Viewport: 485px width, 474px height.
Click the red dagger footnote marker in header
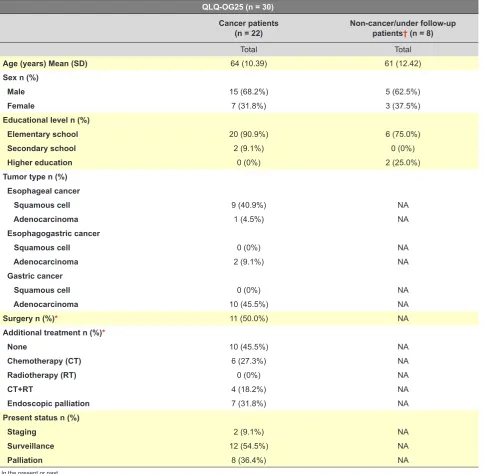pos(405,33)
